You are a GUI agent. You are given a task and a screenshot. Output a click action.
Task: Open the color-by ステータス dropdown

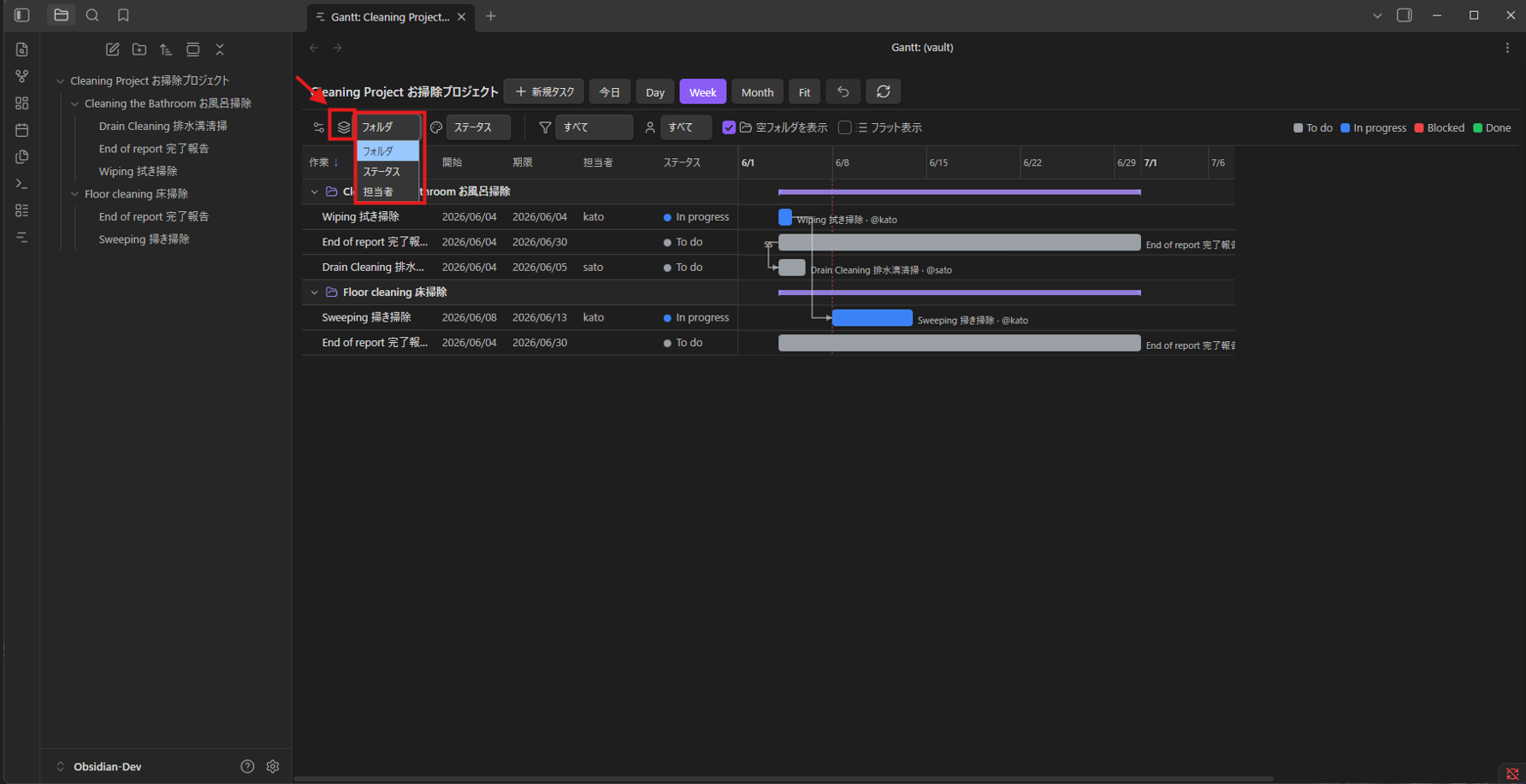tap(478, 127)
